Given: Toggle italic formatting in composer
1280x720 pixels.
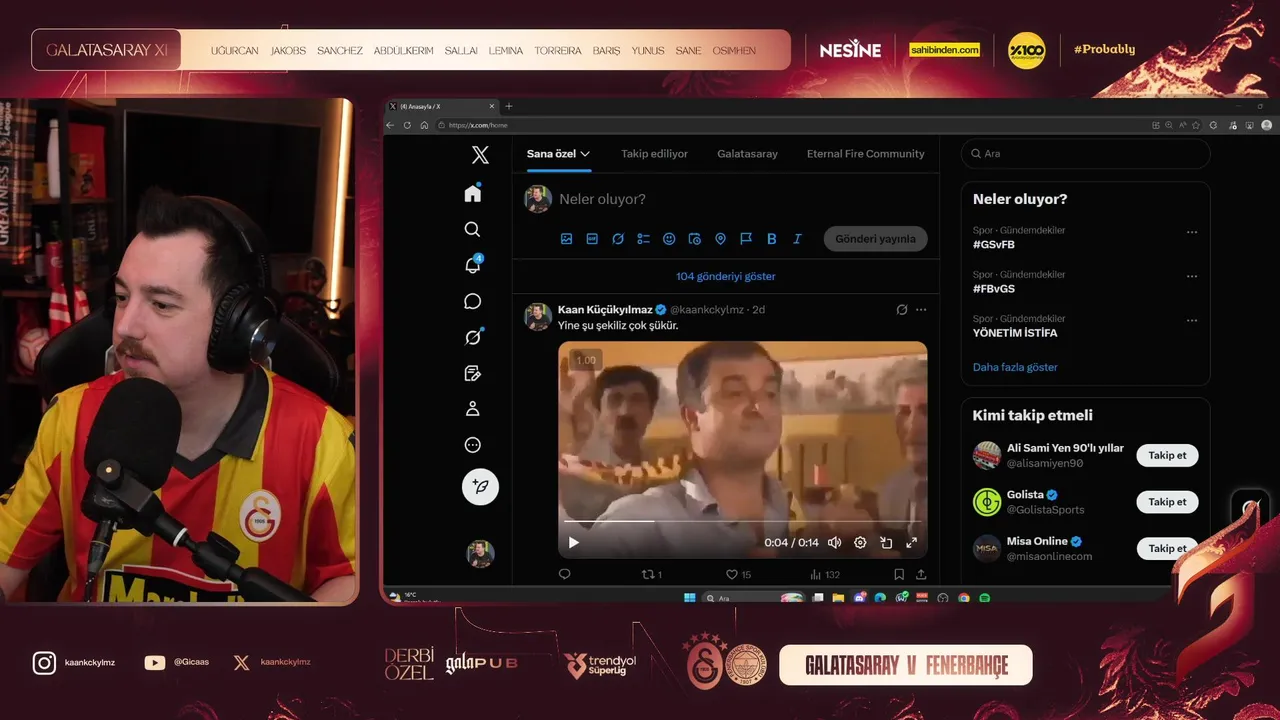Looking at the screenshot, I should 797,239.
